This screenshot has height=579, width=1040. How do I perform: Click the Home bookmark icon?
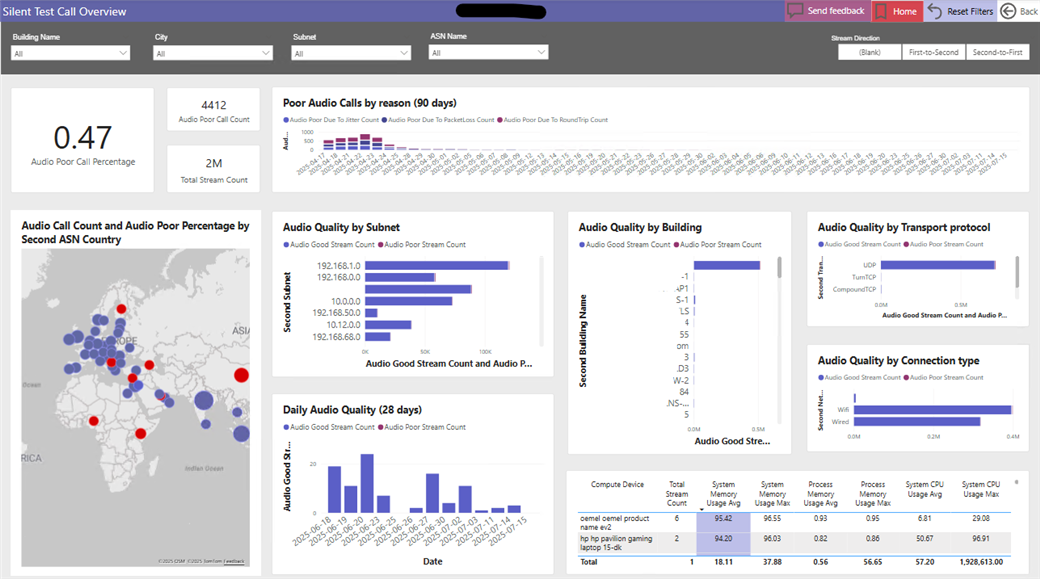881,11
